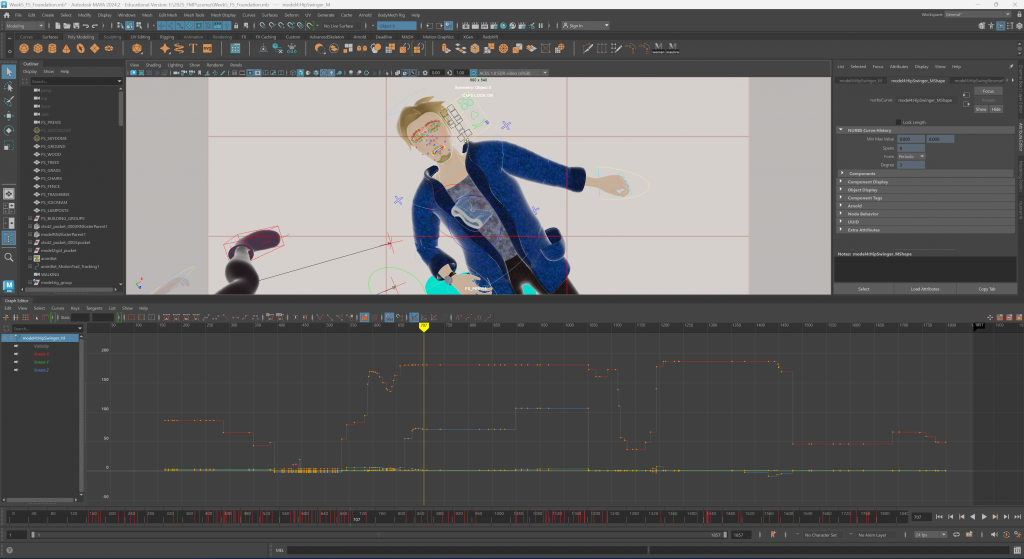Screen dimensions: 1024x559
Task: Click the play forward button
Action: pyautogui.click(x=984, y=516)
